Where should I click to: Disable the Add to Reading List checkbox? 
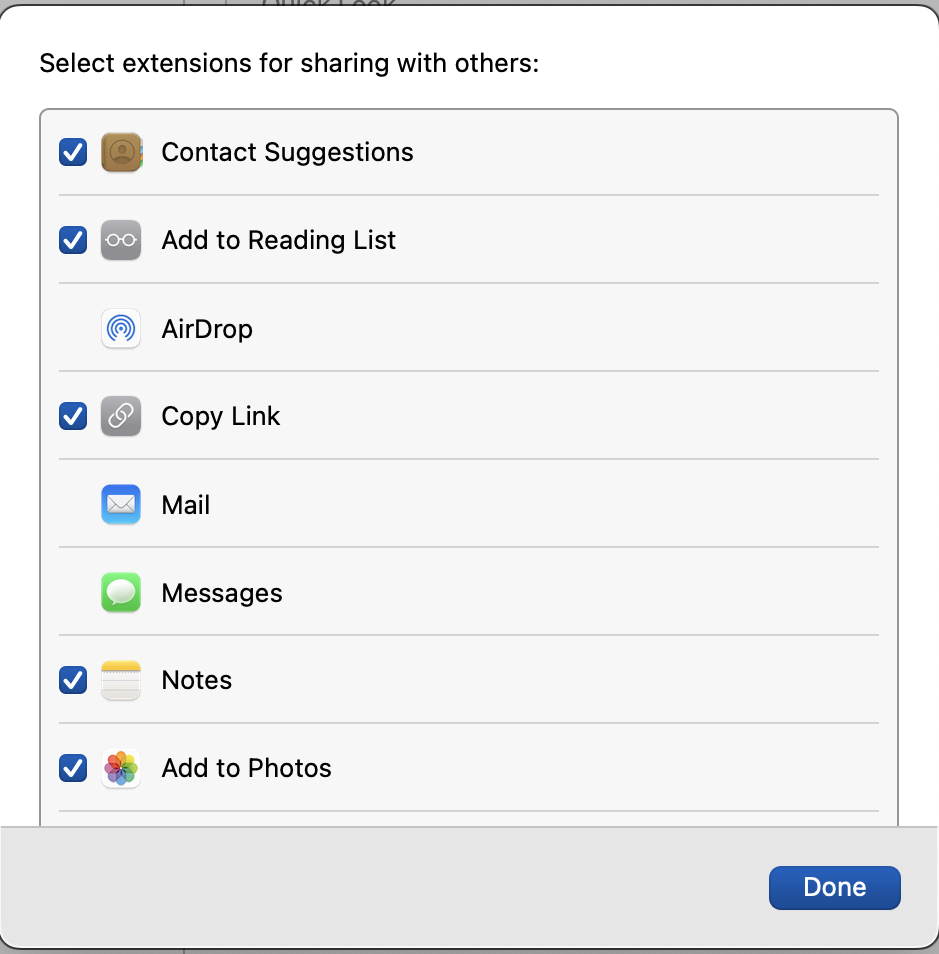(73, 240)
